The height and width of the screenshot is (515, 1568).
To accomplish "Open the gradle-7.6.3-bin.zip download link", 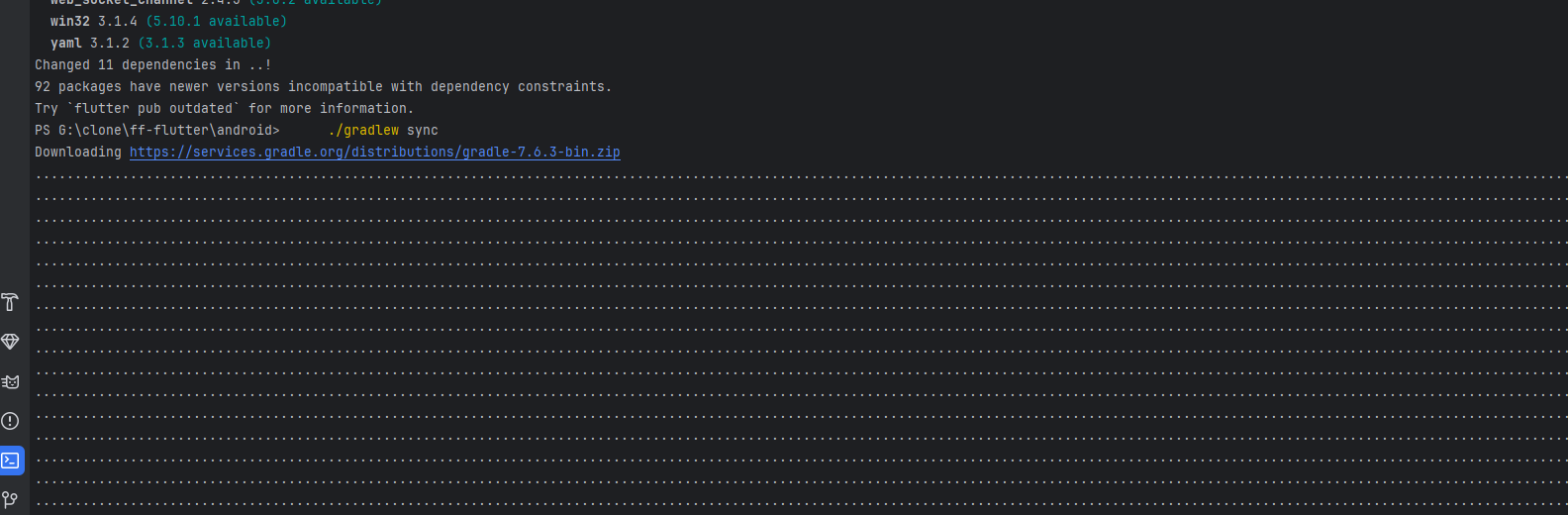I will tap(375, 152).
